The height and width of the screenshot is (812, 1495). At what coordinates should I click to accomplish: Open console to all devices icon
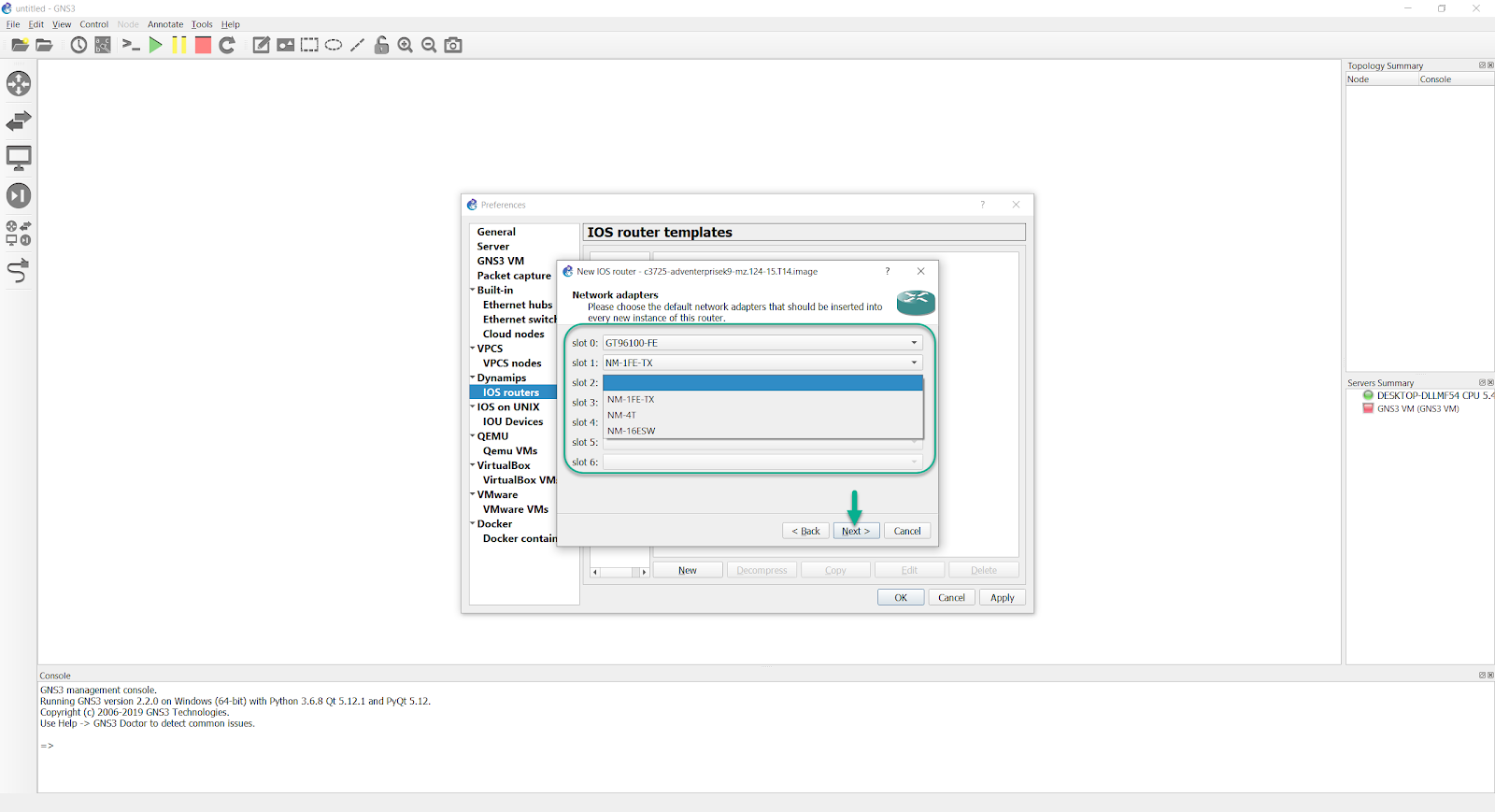pos(131,45)
